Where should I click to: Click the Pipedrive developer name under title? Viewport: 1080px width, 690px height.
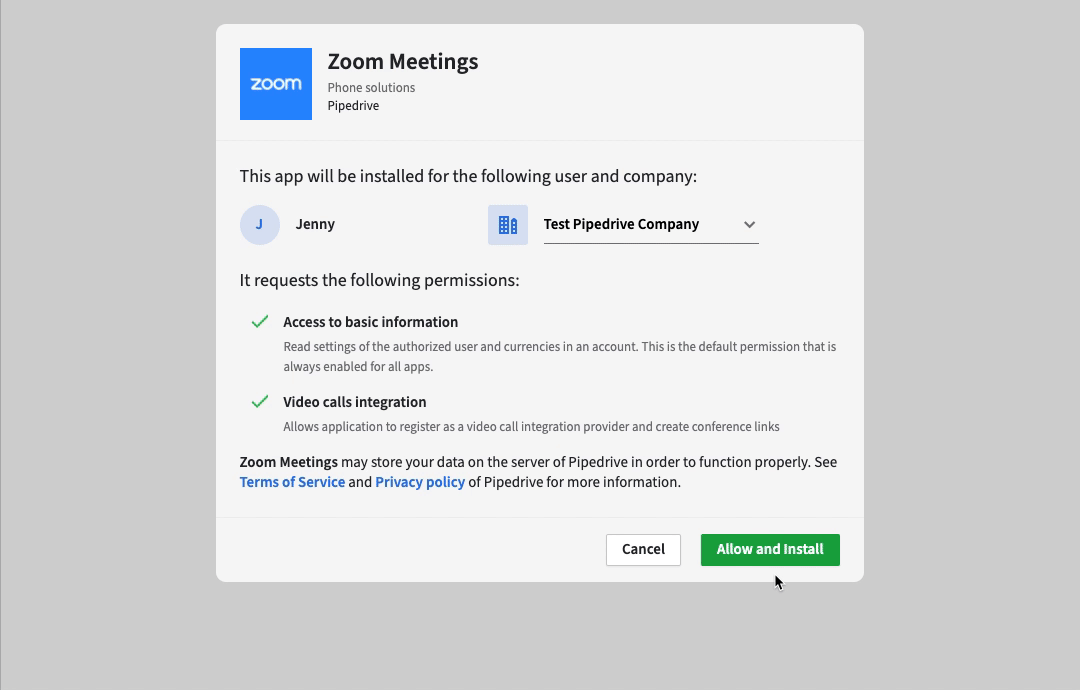click(353, 105)
